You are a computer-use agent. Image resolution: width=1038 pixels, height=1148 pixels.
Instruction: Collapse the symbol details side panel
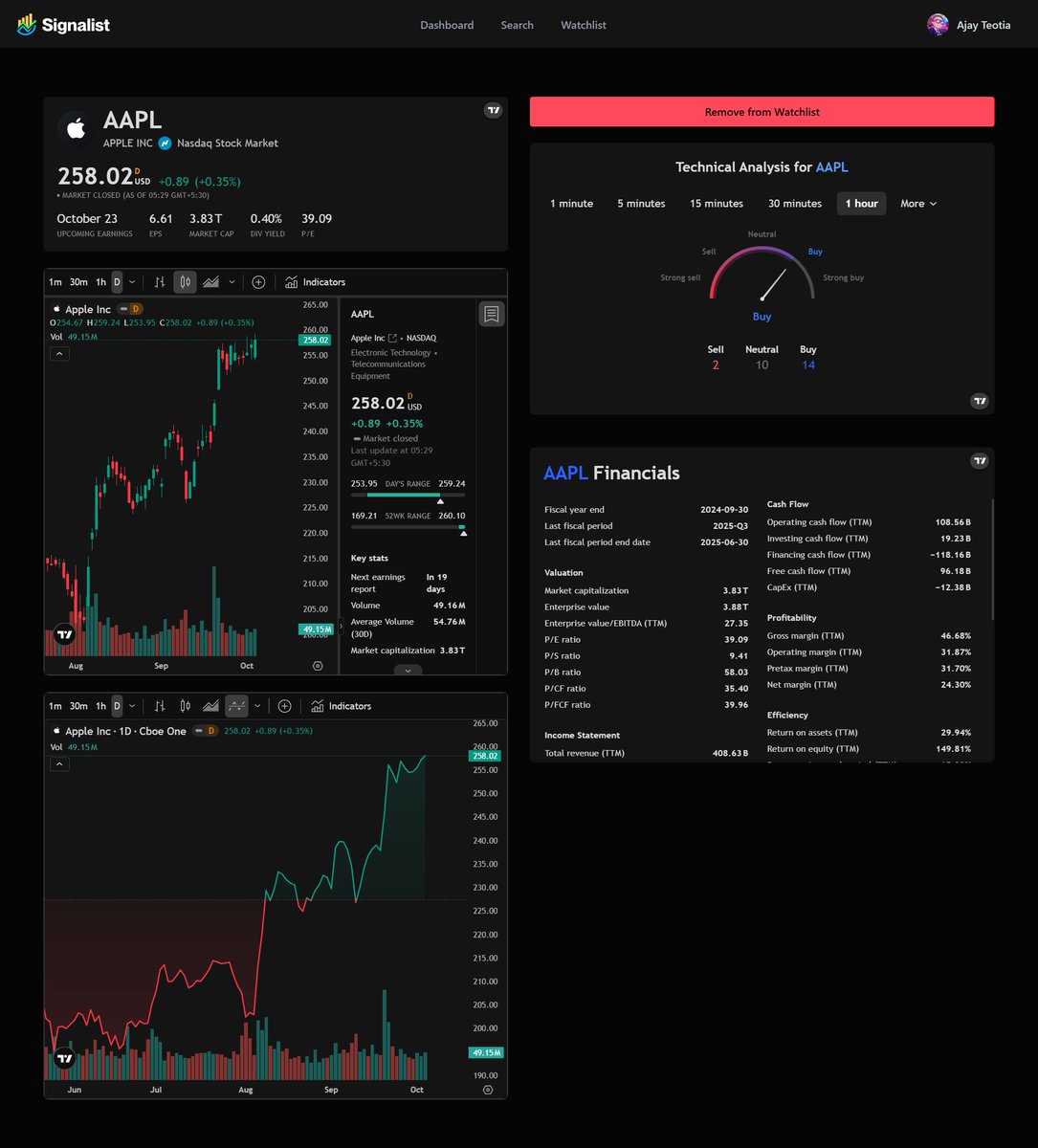pos(340,628)
